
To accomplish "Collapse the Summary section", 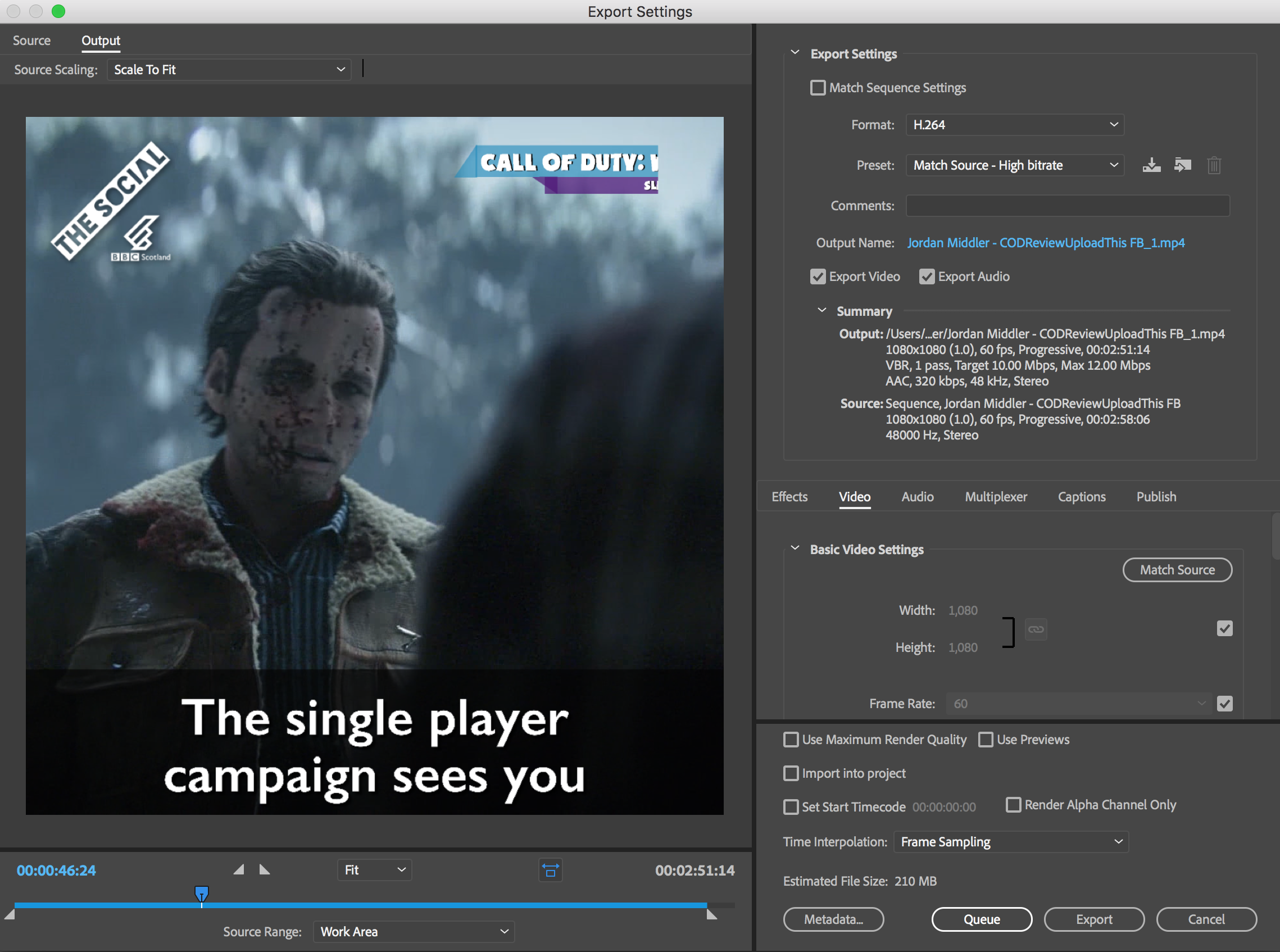I will pos(821,310).
